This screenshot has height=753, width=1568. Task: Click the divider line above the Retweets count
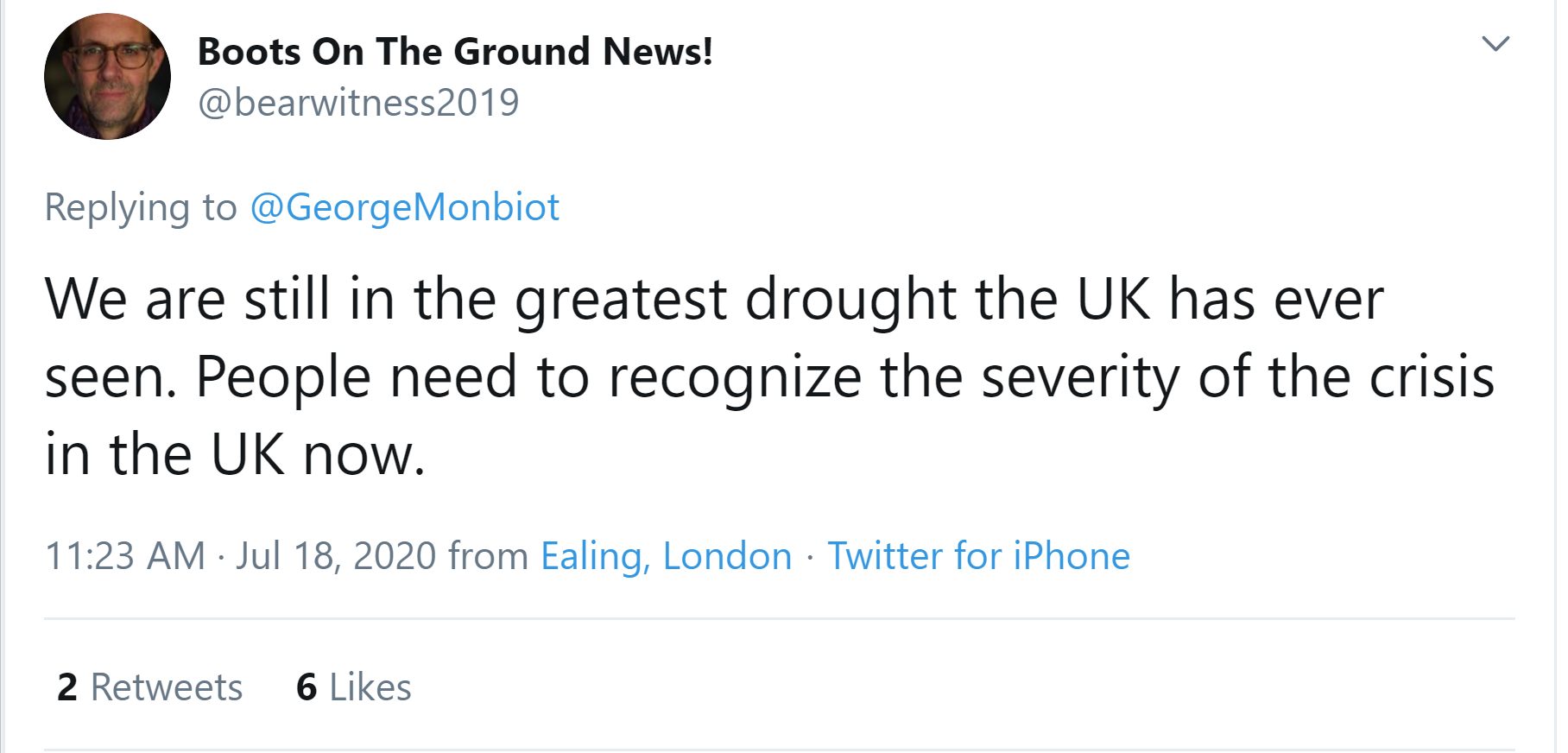[779, 618]
